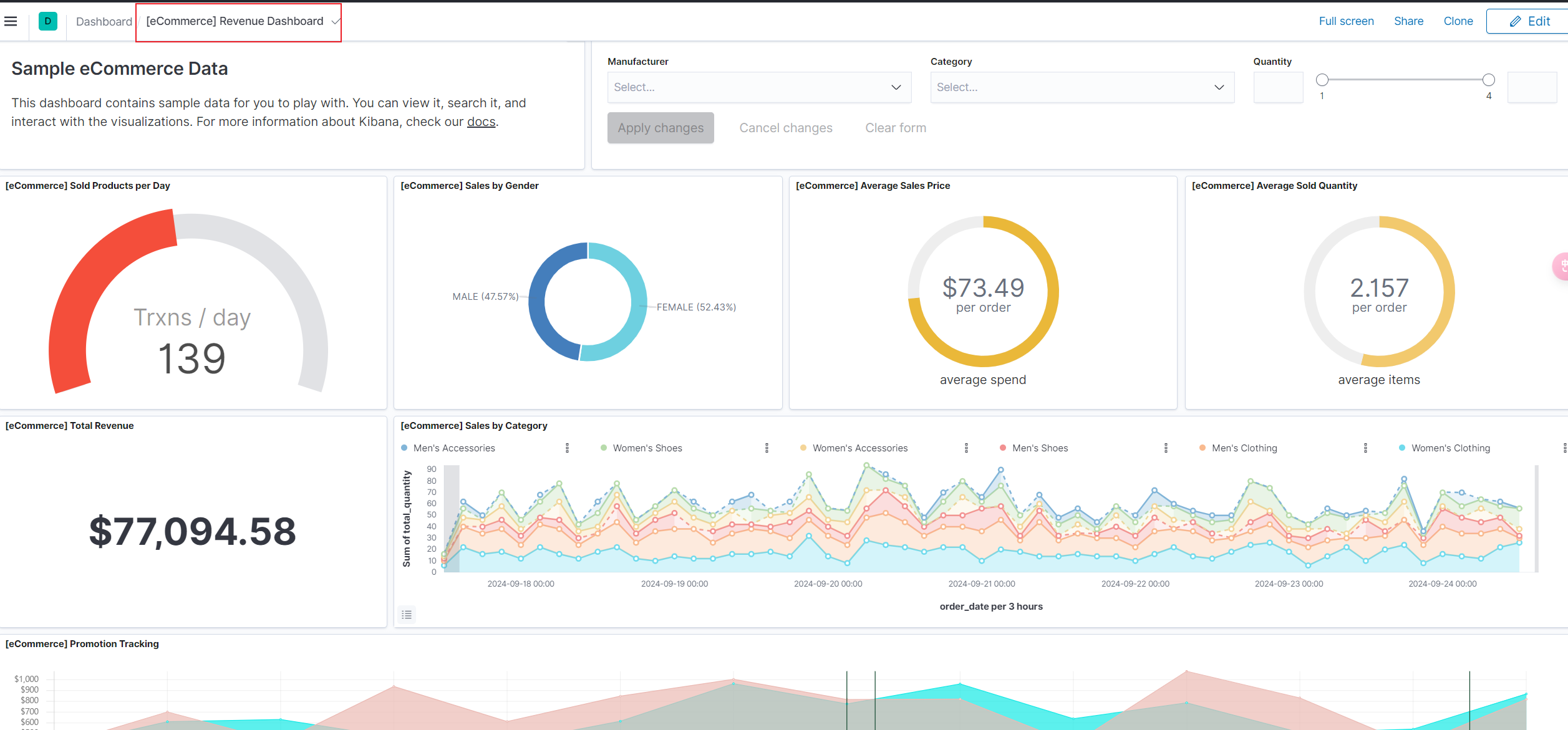Toggle Women's Shoes series in legend
This screenshot has height=730, width=1568.
pos(647,448)
